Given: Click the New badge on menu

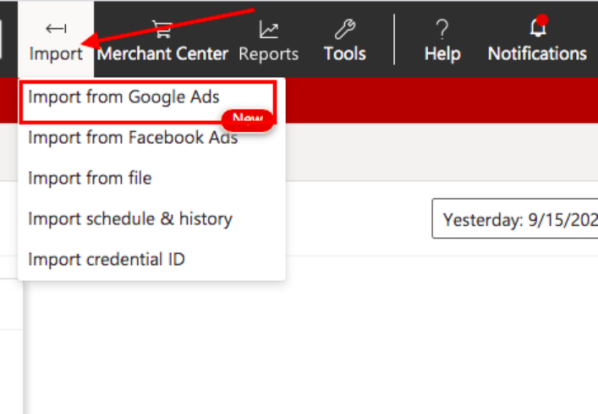Looking at the screenshot, I should [x=248, y=120].
